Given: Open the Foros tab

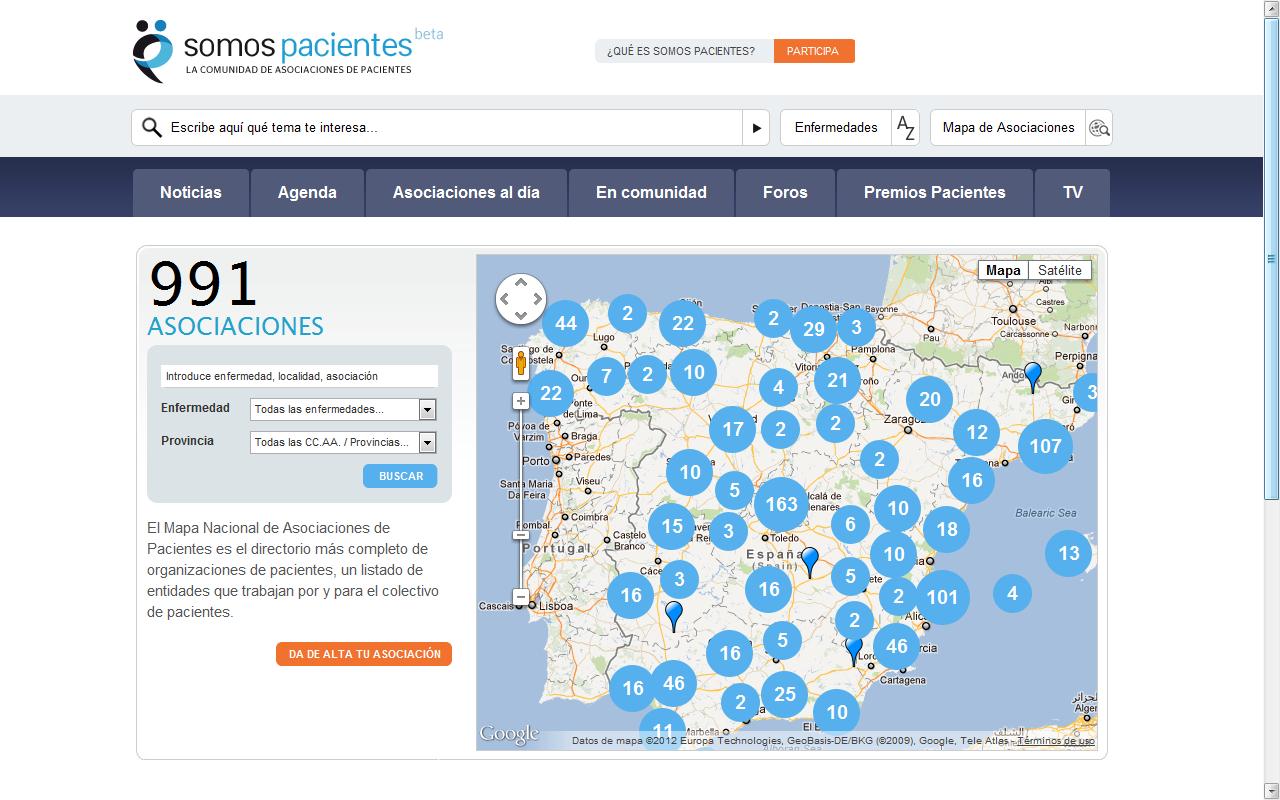Looking at the screenshot, I should point(785,193).
